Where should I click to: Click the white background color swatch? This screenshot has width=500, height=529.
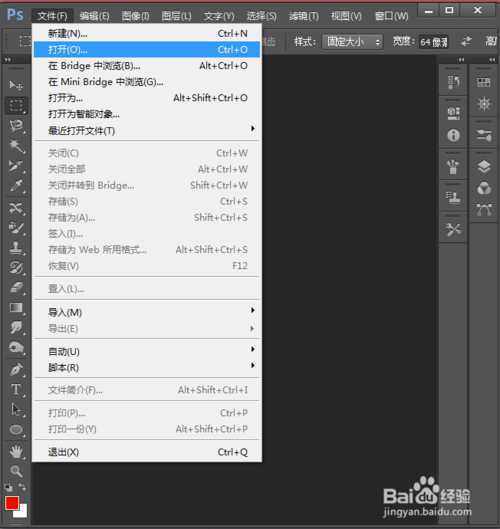point(22,513)
